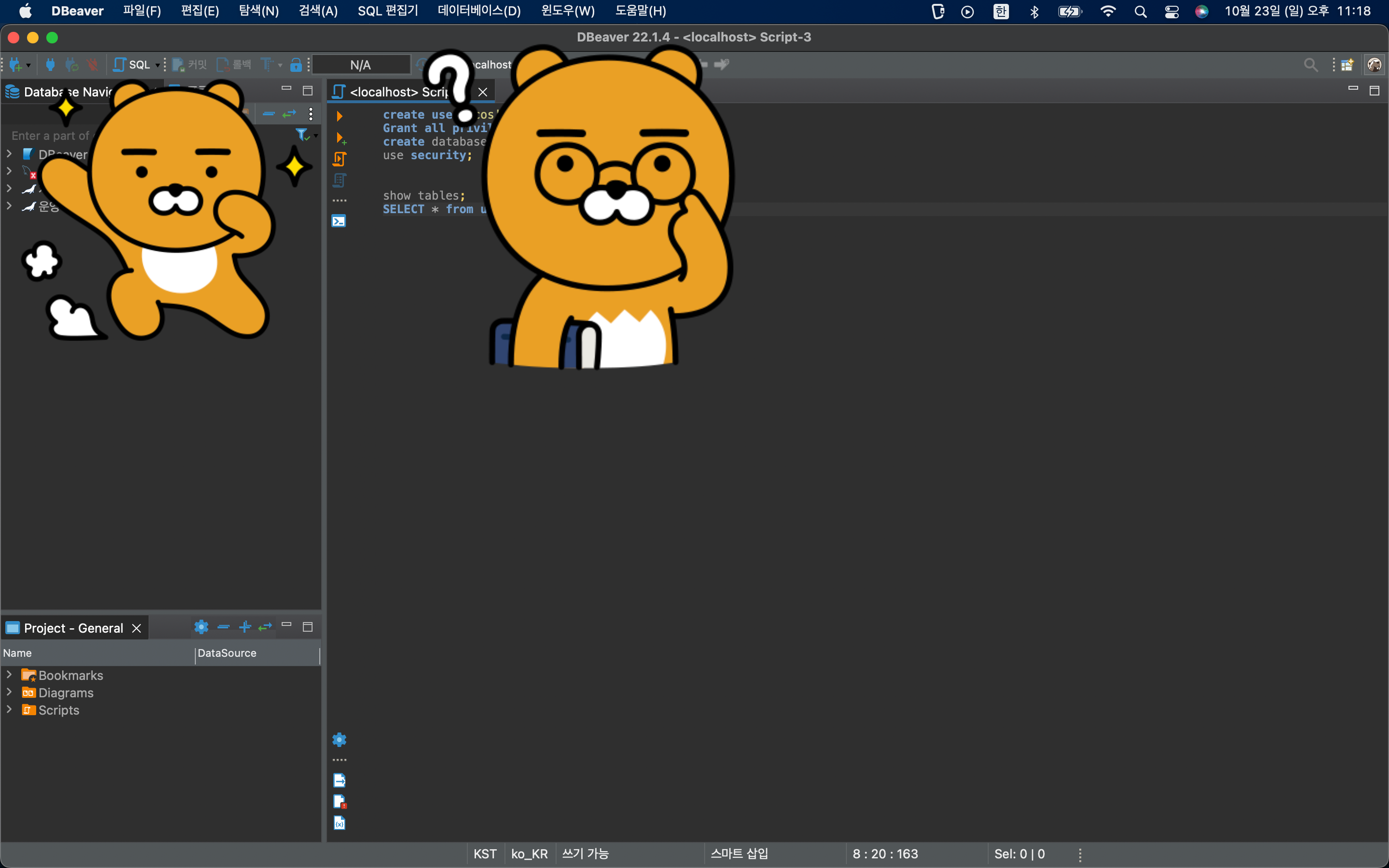Screen dimensions: 1389x868
Task: Click the Connect plug icon in the toolbar
Action: click(51, 65)
